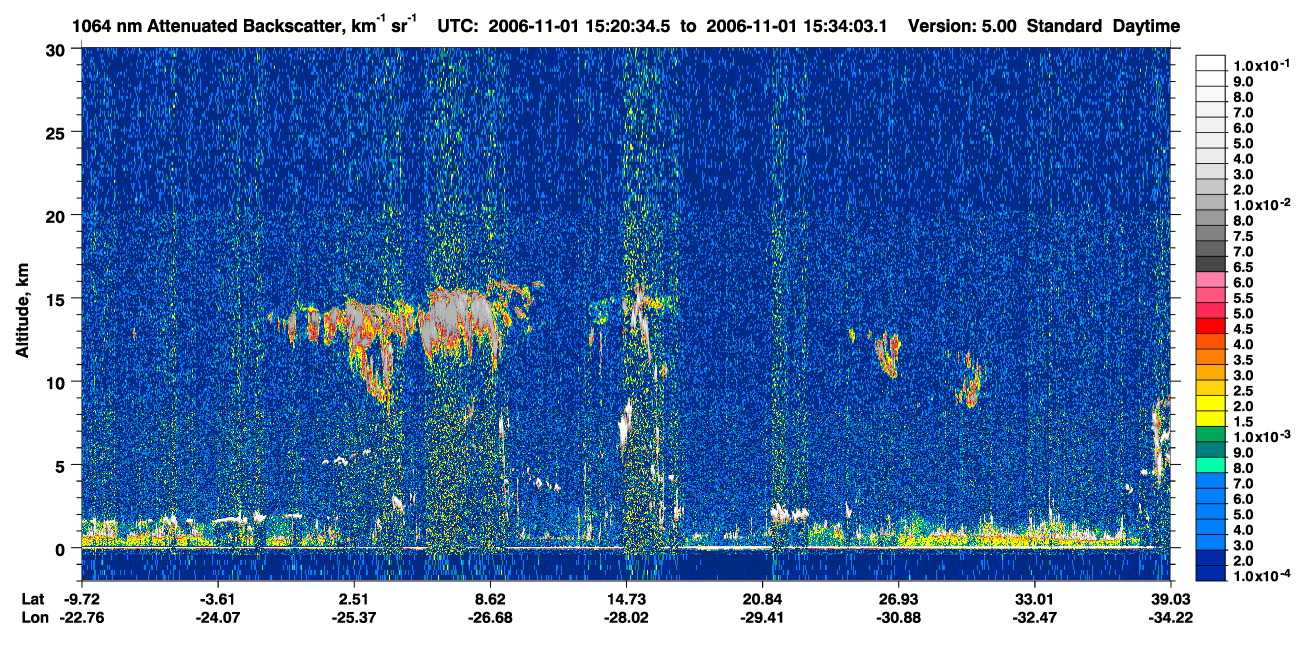Click the longitude value -30.88

tap(898, 617)
